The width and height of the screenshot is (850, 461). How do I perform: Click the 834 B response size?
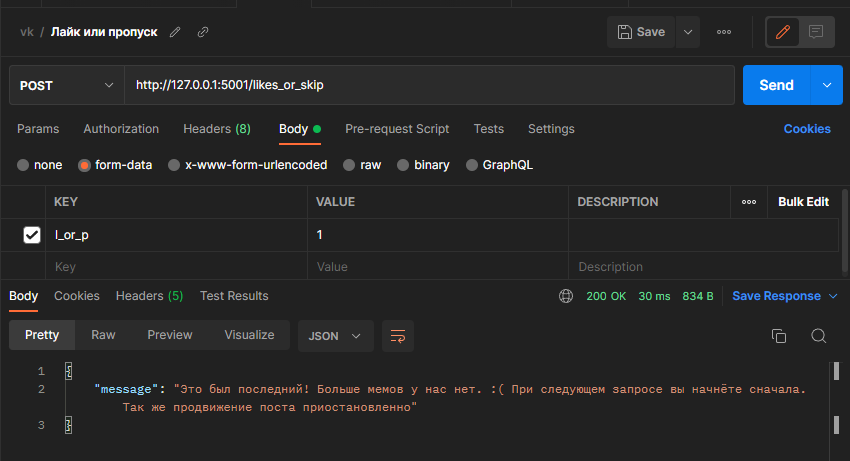tap(698, 296)
